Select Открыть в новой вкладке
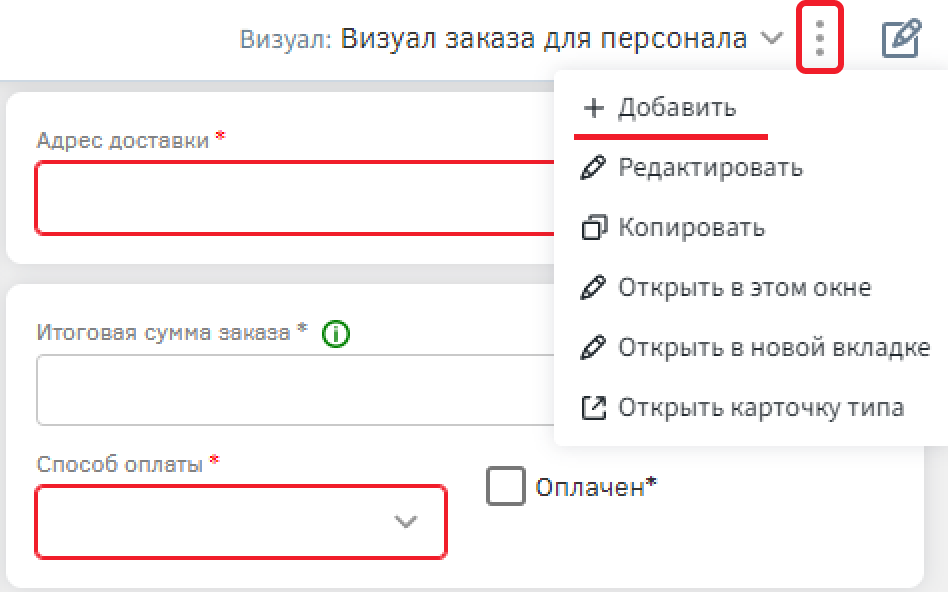 click(774, 348)
